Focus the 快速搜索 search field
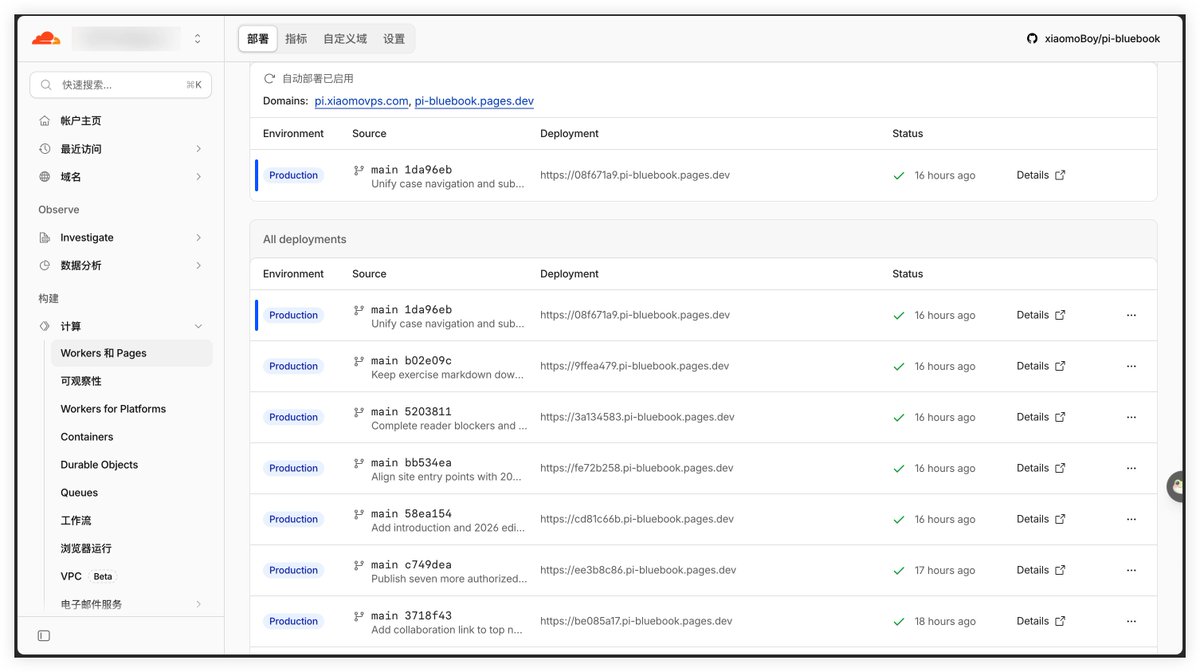Viewport: 1200px width, 672px height. tap(120, 85)
